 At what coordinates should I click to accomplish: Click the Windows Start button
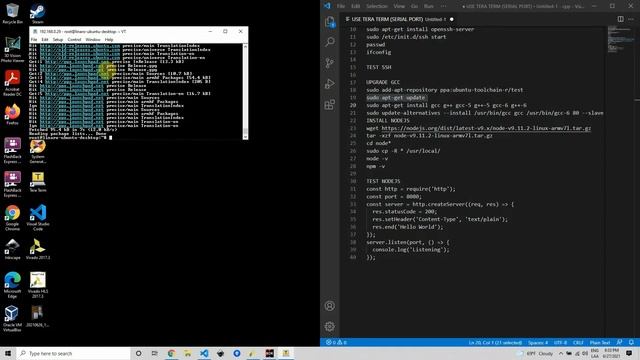pos(8,353)
